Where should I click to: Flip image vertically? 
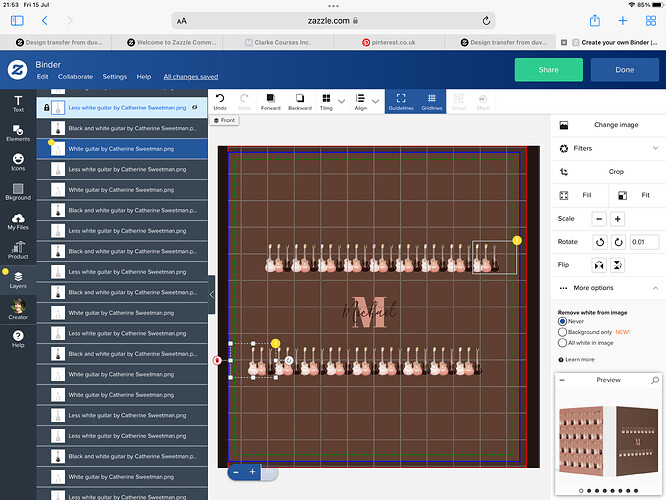[x=618, y=265]
